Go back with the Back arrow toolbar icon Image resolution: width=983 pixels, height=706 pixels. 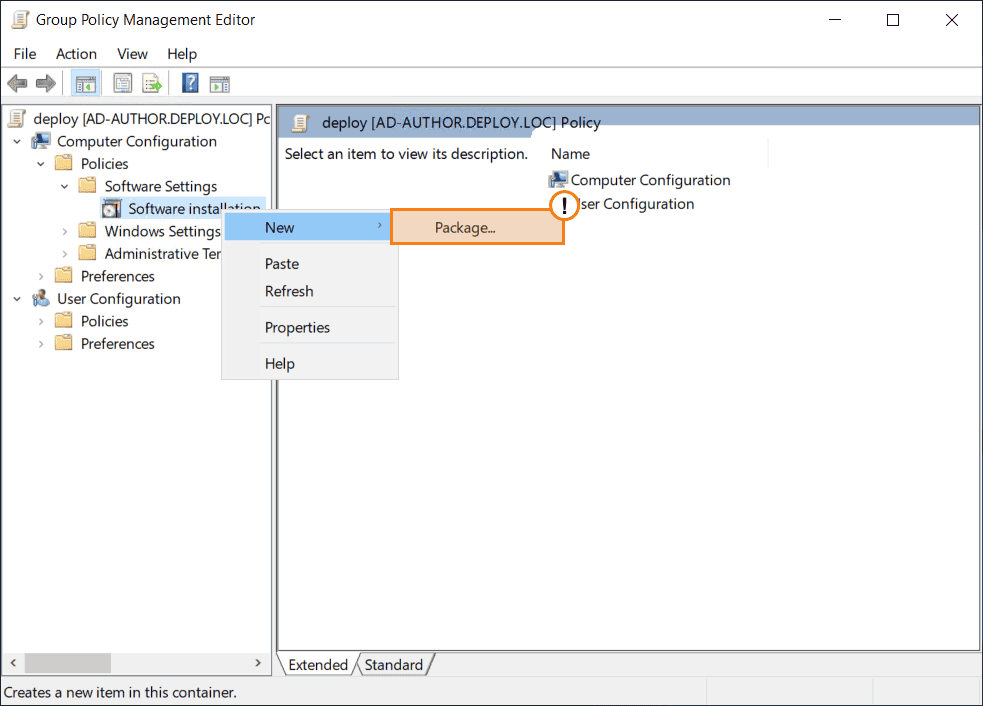click(17, 83)
